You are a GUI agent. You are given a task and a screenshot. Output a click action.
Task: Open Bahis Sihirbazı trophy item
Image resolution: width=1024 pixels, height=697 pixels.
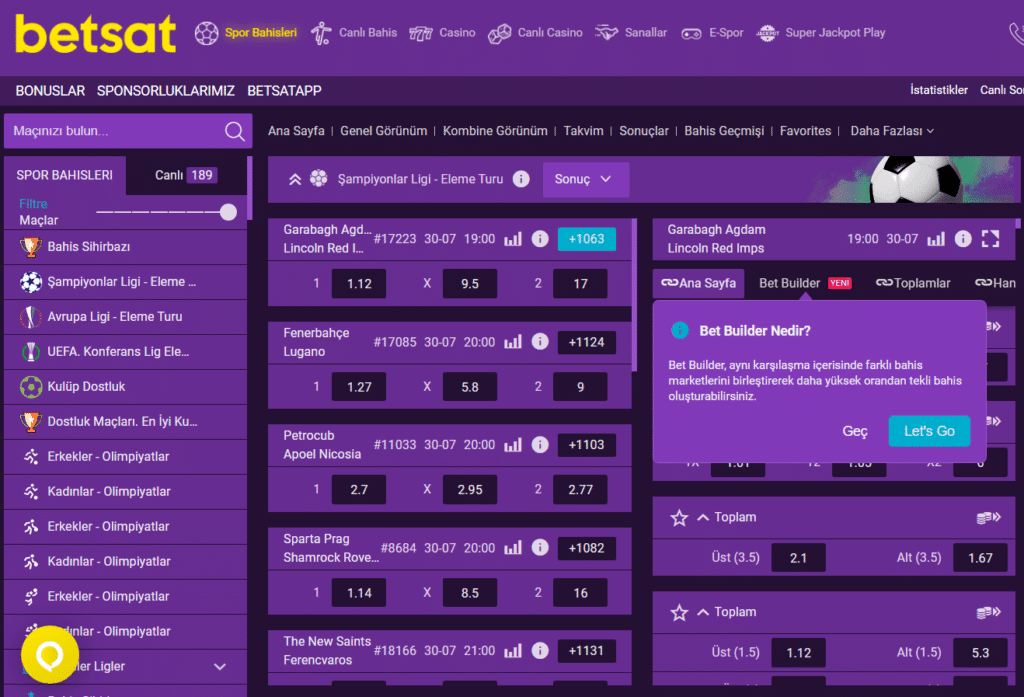[x=126, y=247]
